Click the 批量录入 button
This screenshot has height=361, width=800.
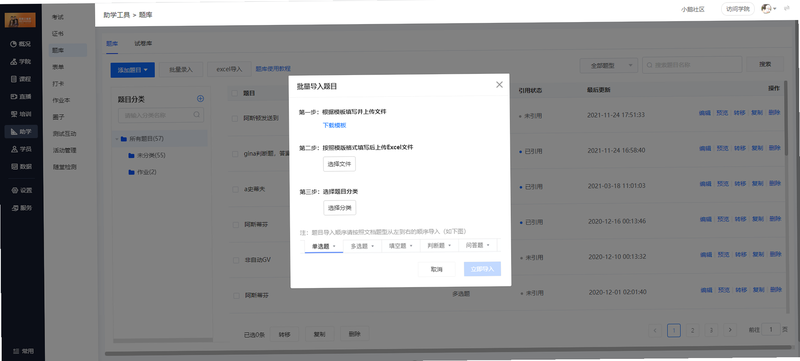point(181,69)
